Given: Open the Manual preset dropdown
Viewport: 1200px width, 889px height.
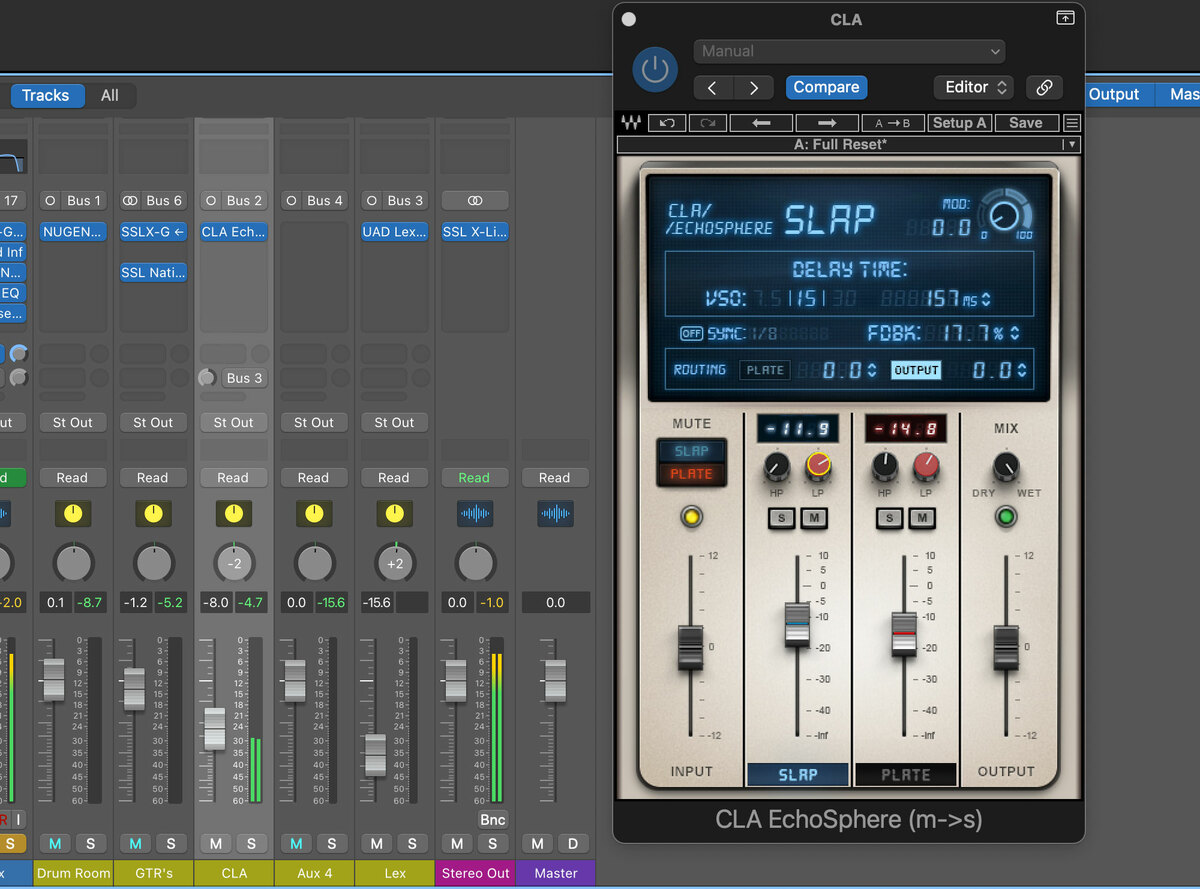Looking at the screenshot, I should coord(849,51).
